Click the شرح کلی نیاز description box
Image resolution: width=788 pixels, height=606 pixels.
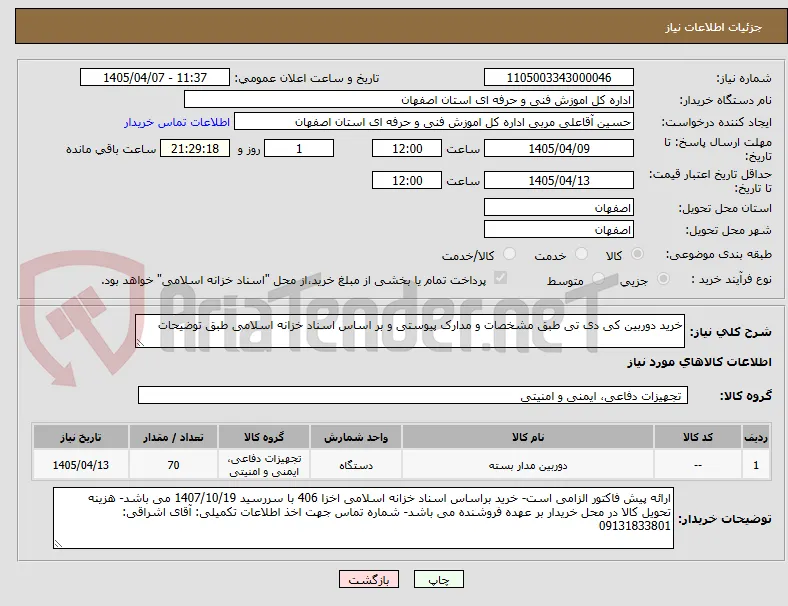click(x=410, y=331)
